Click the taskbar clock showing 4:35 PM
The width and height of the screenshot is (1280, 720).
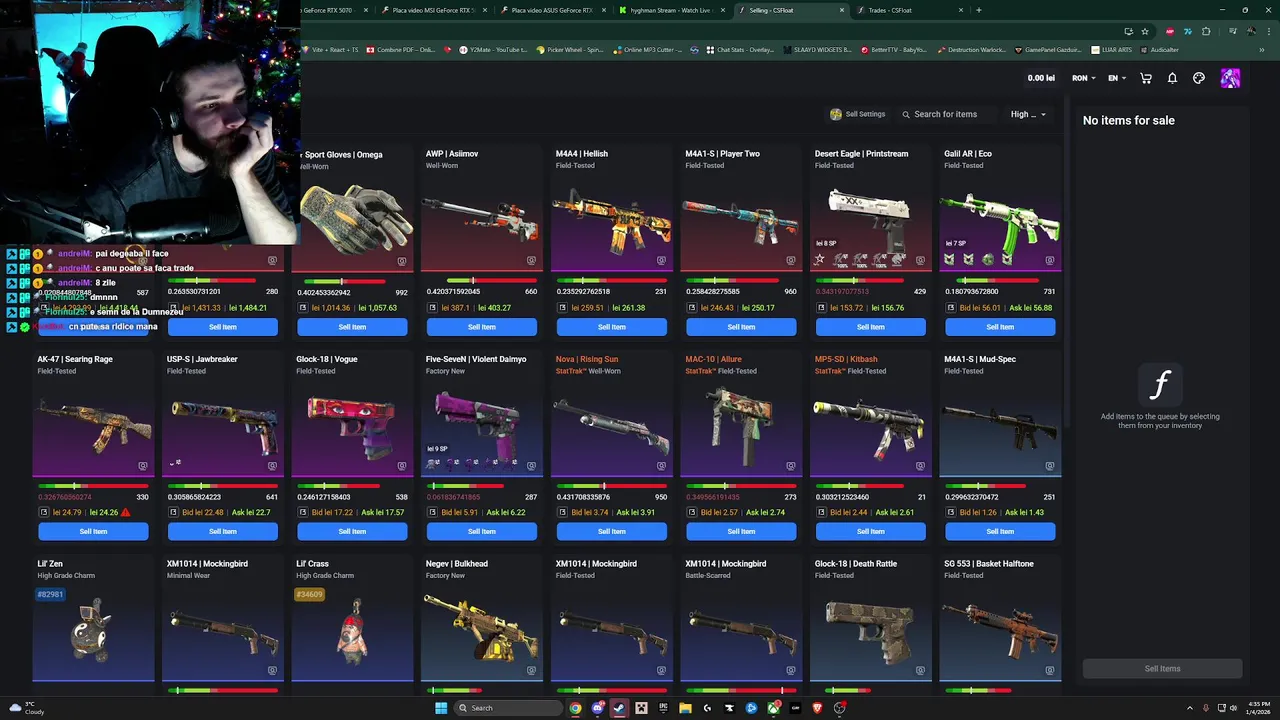point(1257,708)
